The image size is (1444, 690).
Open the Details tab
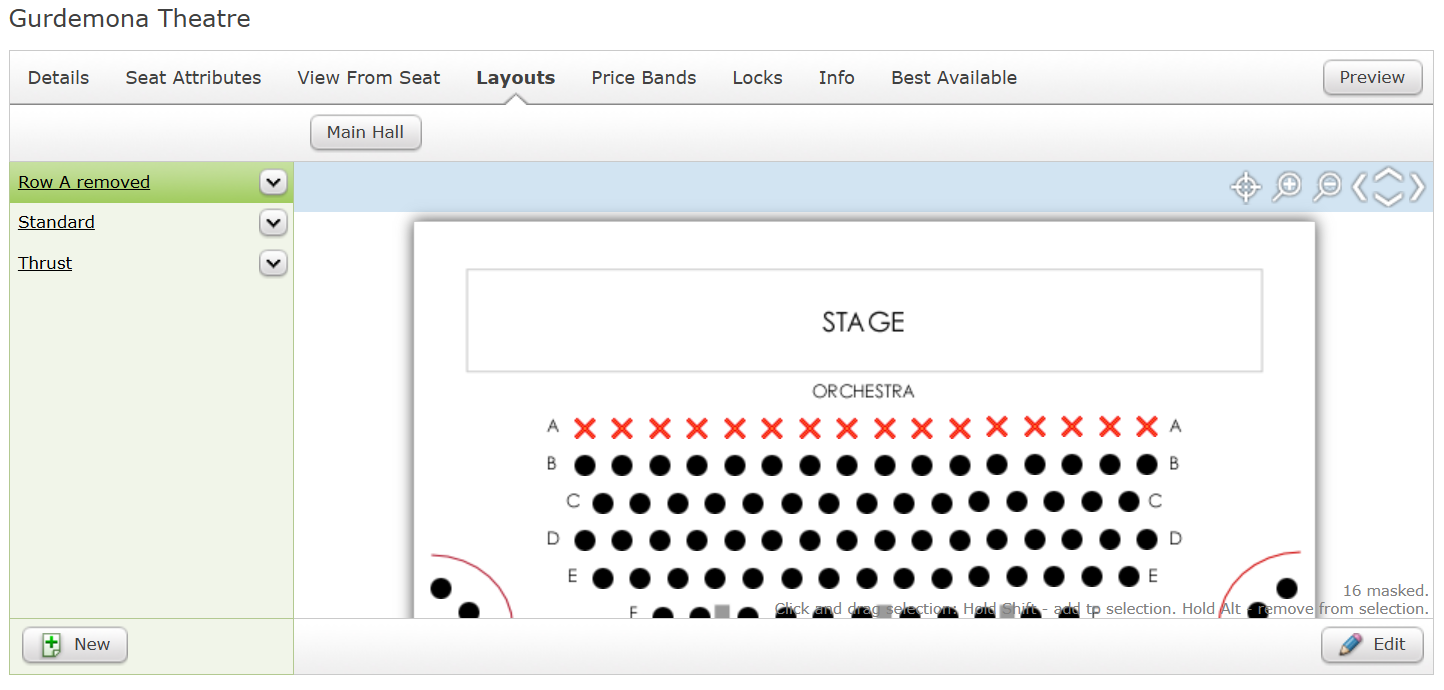[58, 78]
